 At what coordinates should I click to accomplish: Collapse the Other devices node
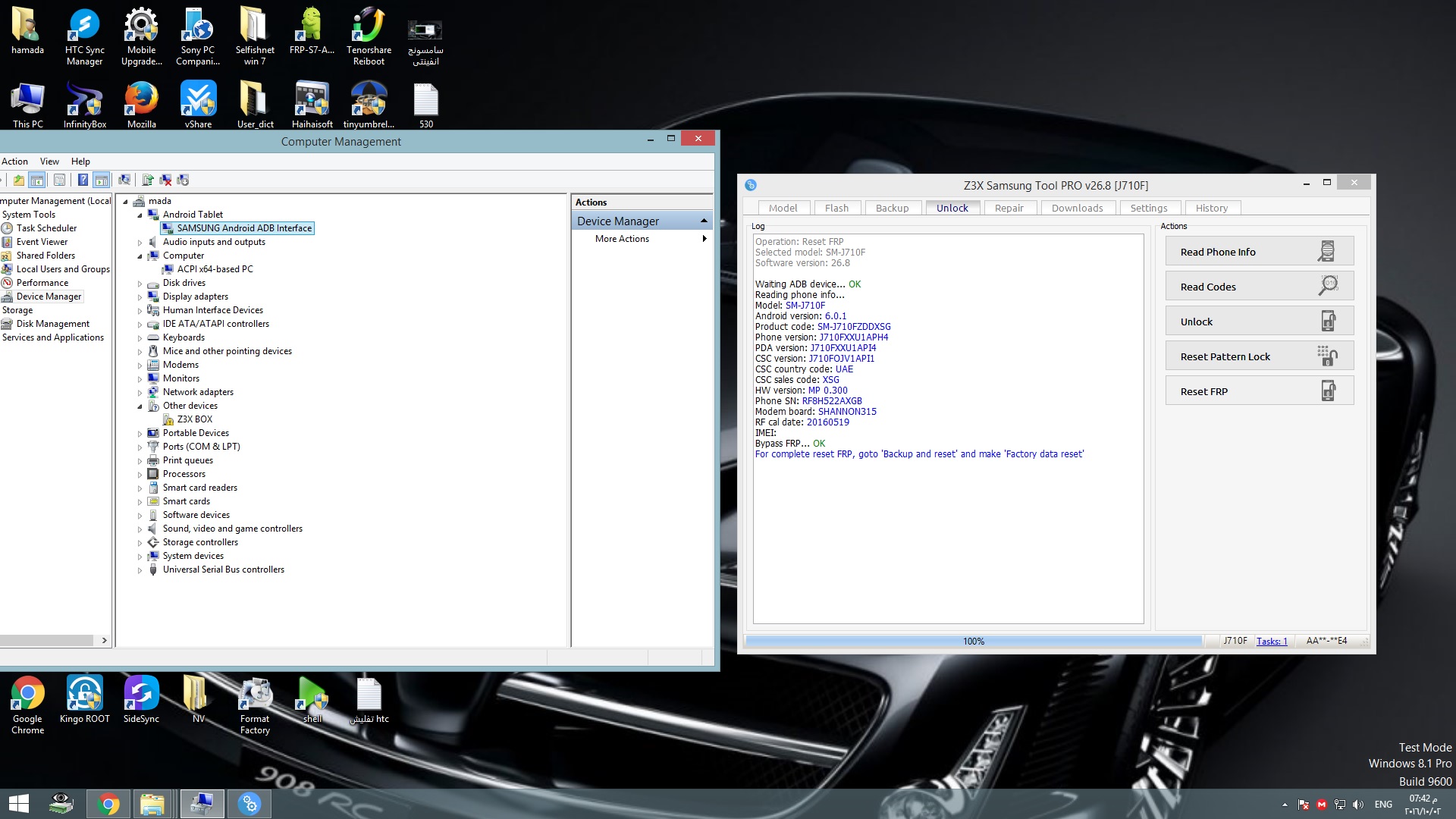(140, 406)
